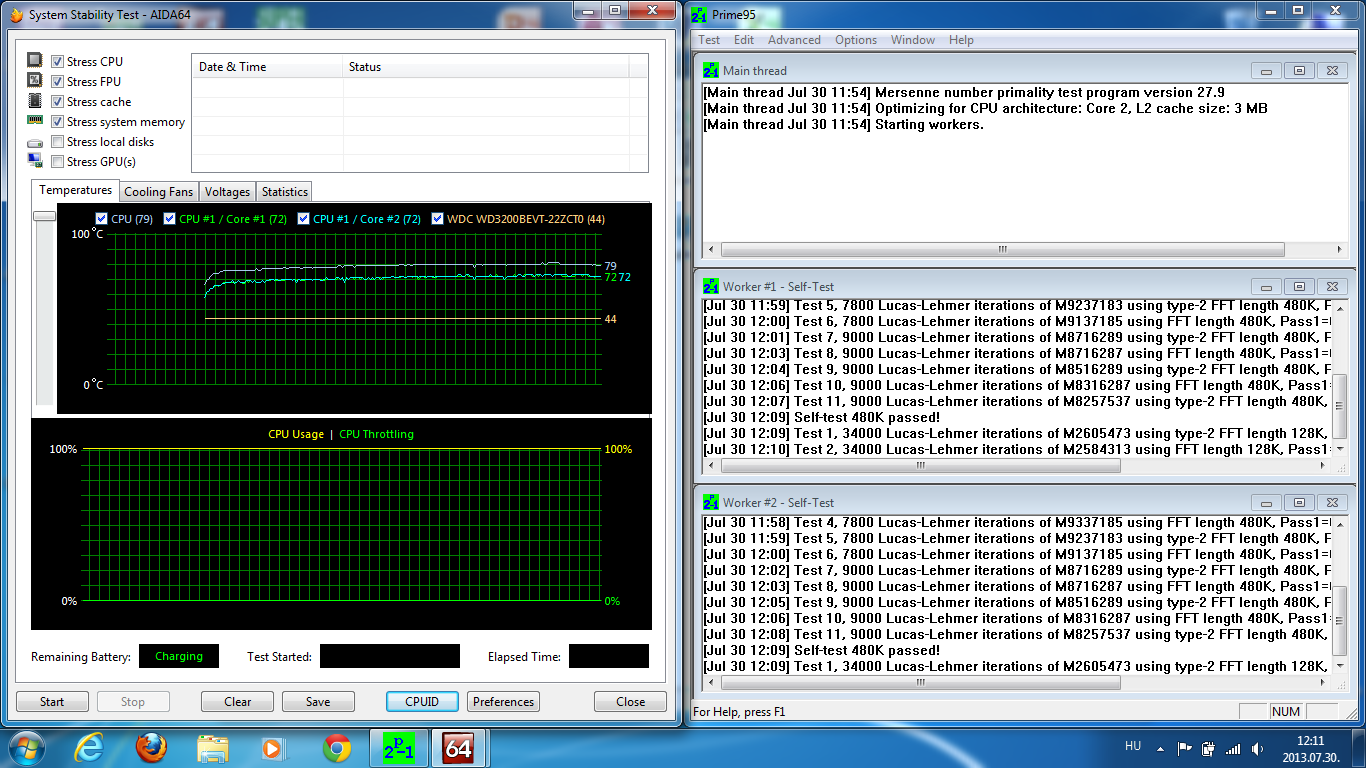Click the Worker #1 vertical scrollbar thumb

point(1340,404)
